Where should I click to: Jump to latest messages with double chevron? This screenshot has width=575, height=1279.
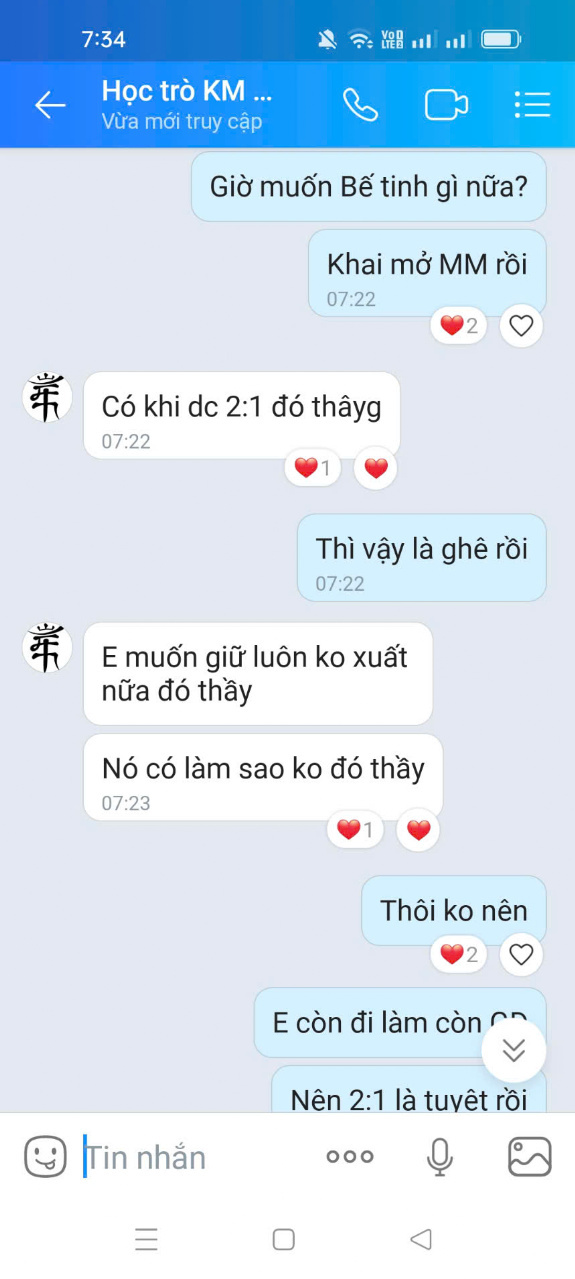pos(514,1050)
